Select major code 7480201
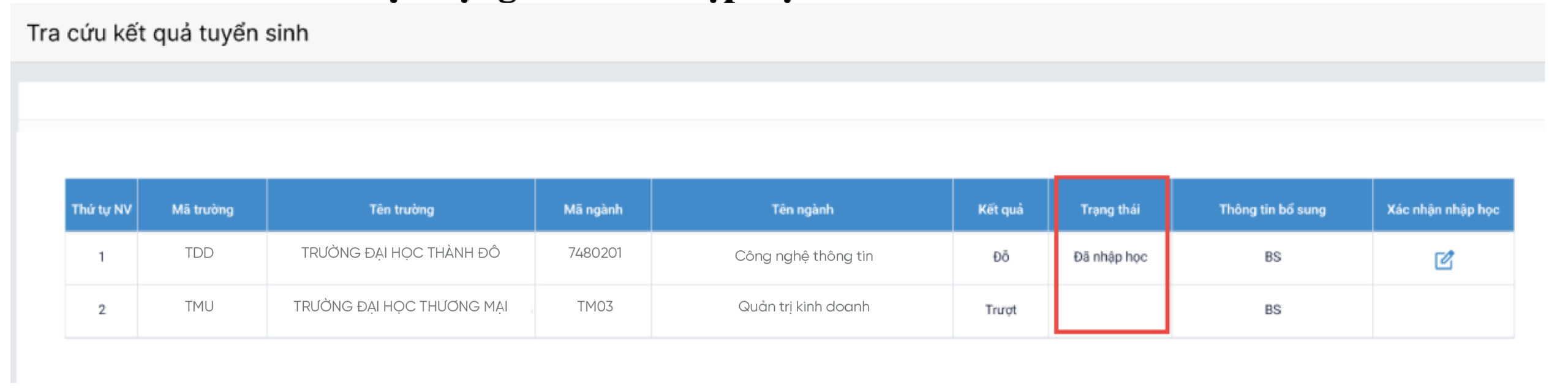The image size is (1568, 390). [595, 253]
